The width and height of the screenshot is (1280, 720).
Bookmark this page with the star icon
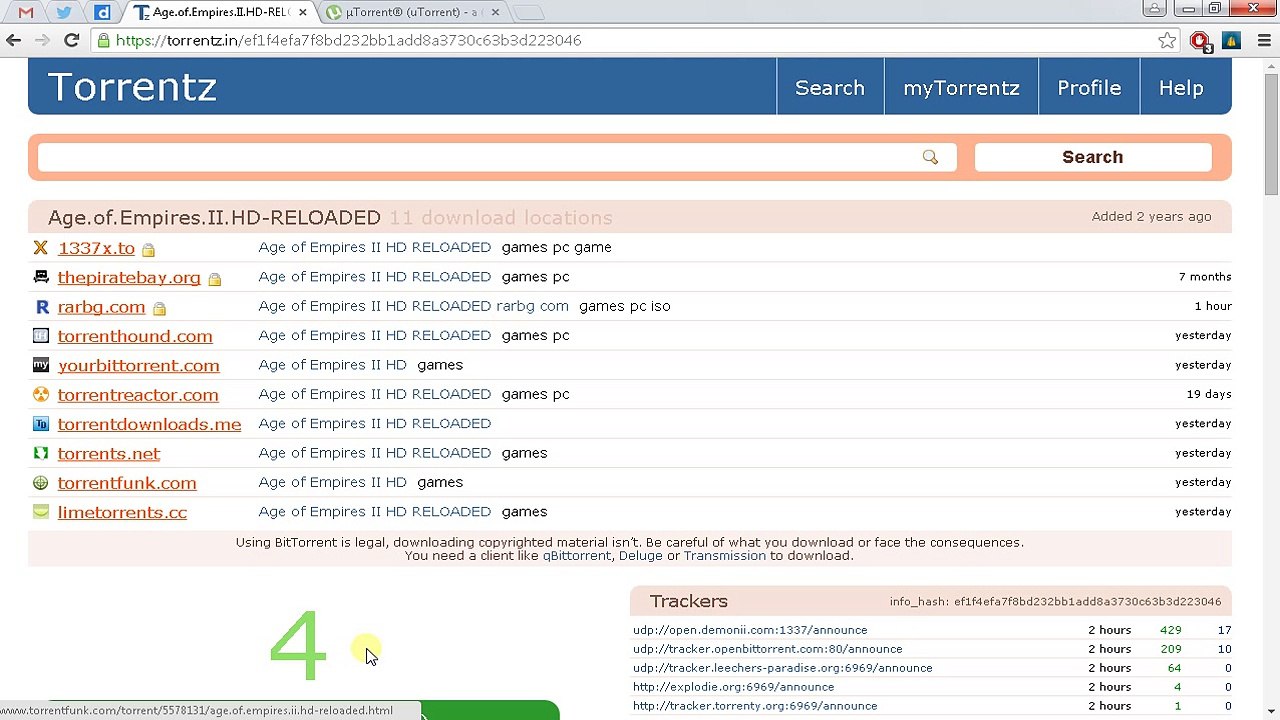tap(1167, 40)
